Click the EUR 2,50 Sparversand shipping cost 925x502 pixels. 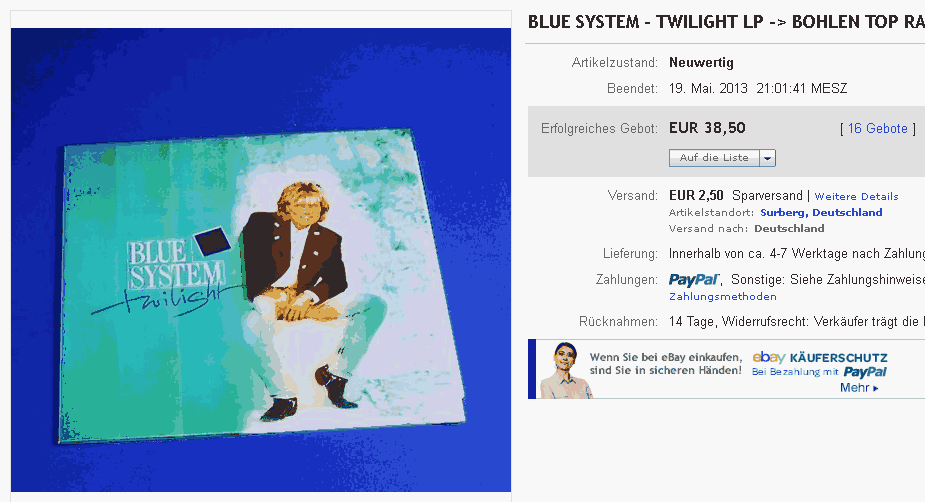[736, 195]
